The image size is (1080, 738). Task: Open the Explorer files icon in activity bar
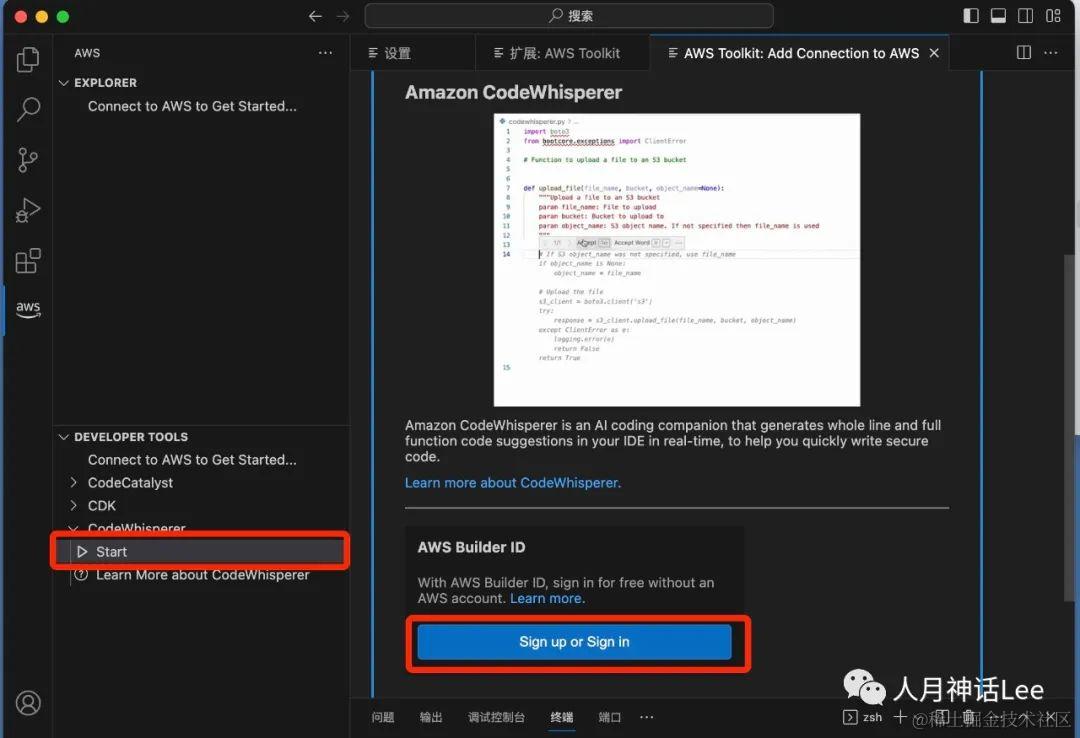coord(28,59)
